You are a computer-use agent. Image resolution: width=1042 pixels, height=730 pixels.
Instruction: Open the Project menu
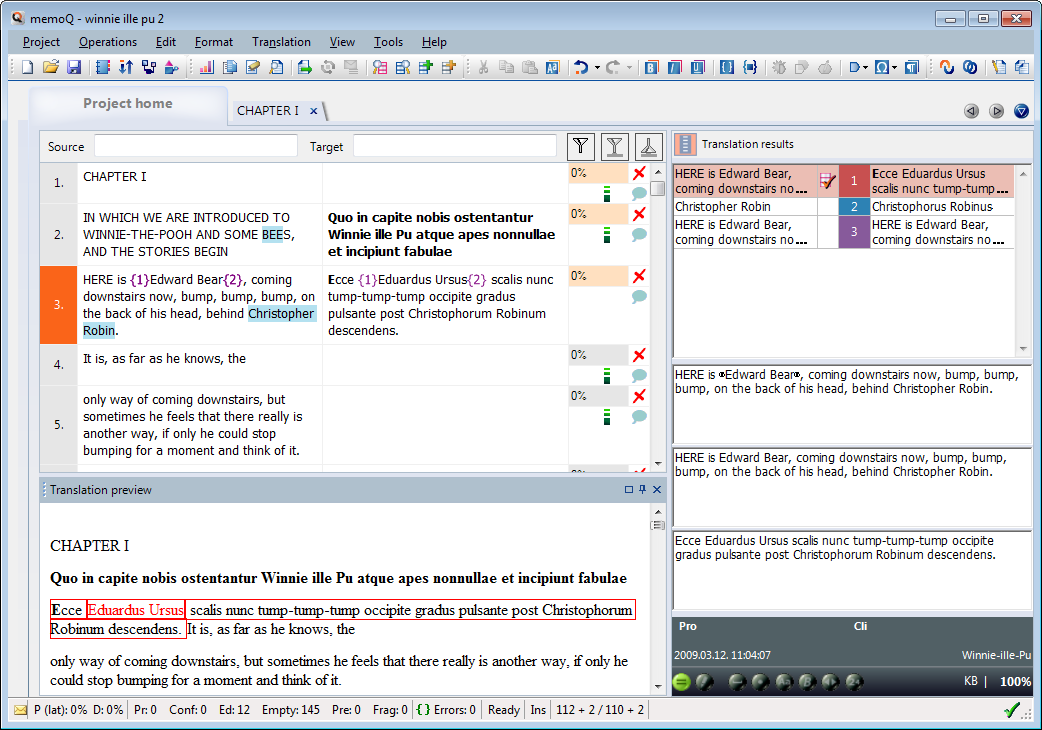[x=41, y=42]
